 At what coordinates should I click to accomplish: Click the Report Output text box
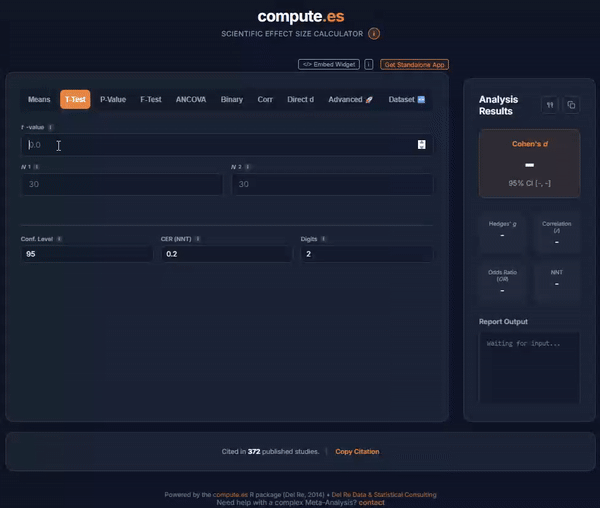529,368
